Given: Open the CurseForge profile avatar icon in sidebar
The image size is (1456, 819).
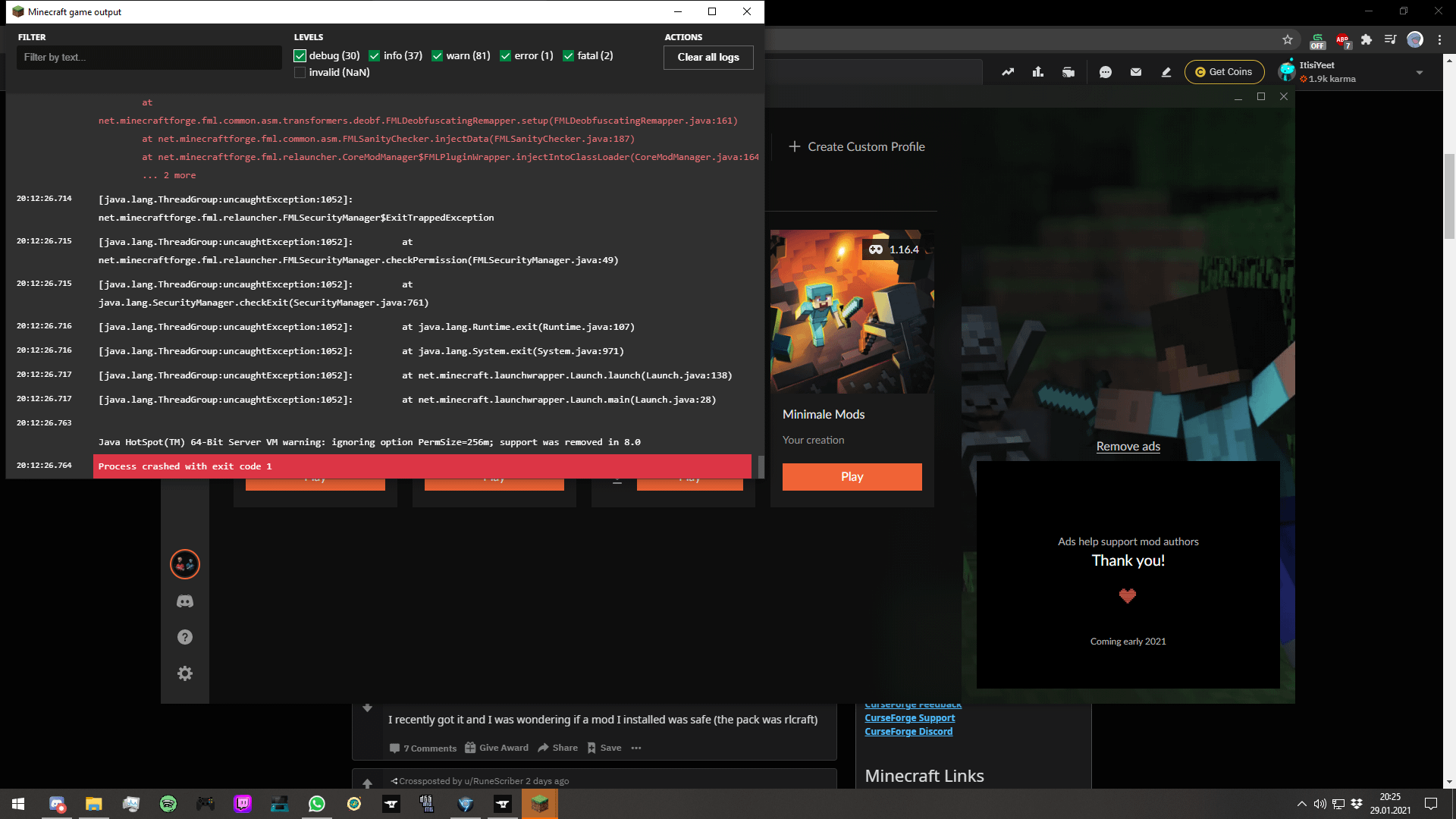Looking at the screenshot, I should click(x=185, y=564).
